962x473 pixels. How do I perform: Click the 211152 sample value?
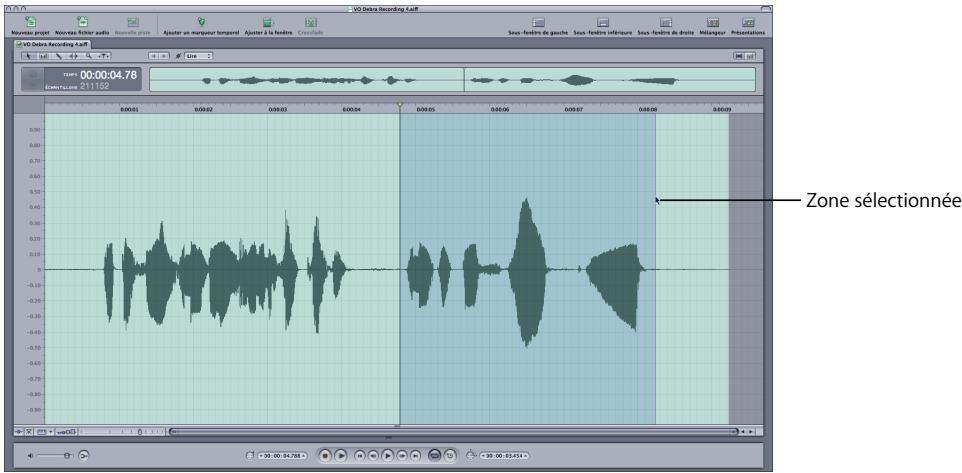[x=94, y=86]
